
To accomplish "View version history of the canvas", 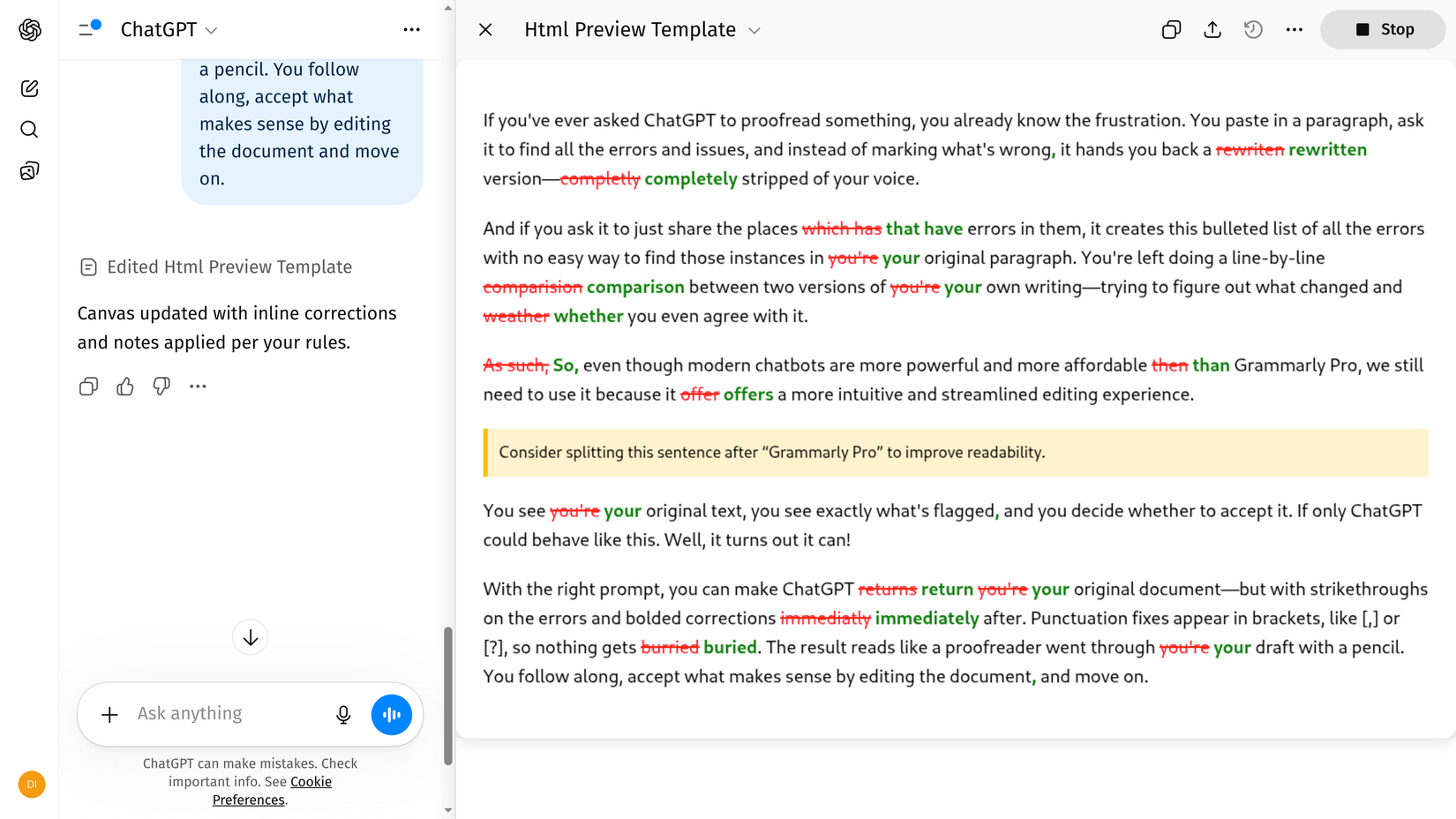I will pyautogui.click(x=1252, y=29).
